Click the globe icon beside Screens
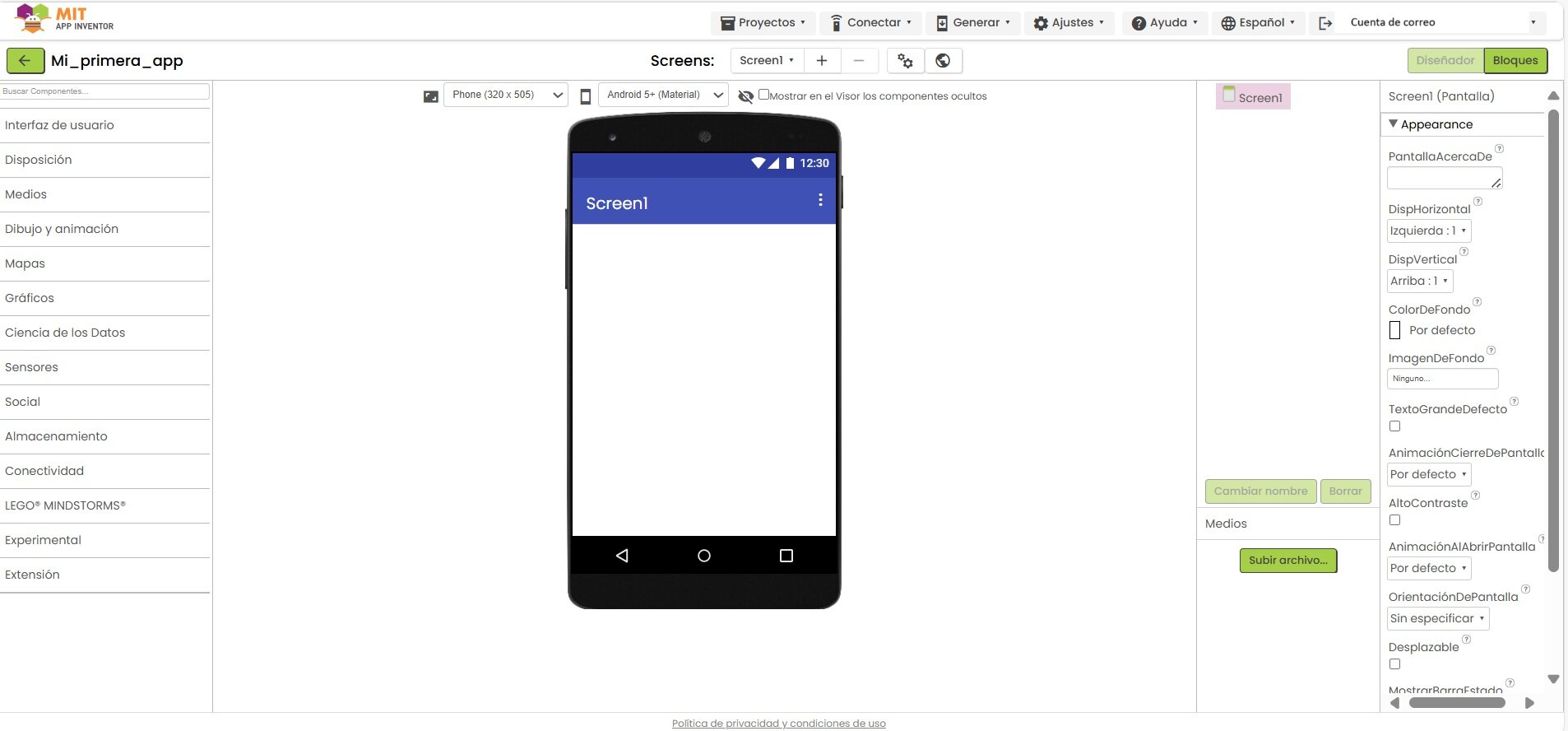Image resolution: width=1568 pixels, height=731 pixels. [944, 60]
